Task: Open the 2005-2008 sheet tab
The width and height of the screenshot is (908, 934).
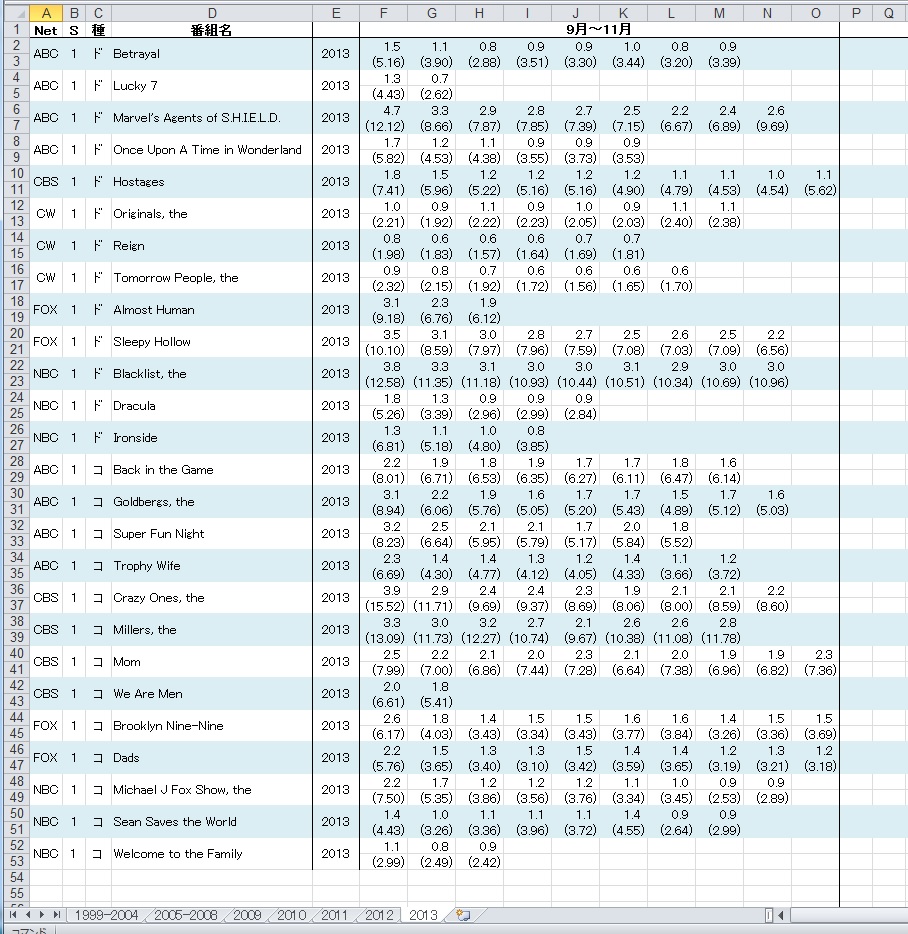Action: coord(185,915)
